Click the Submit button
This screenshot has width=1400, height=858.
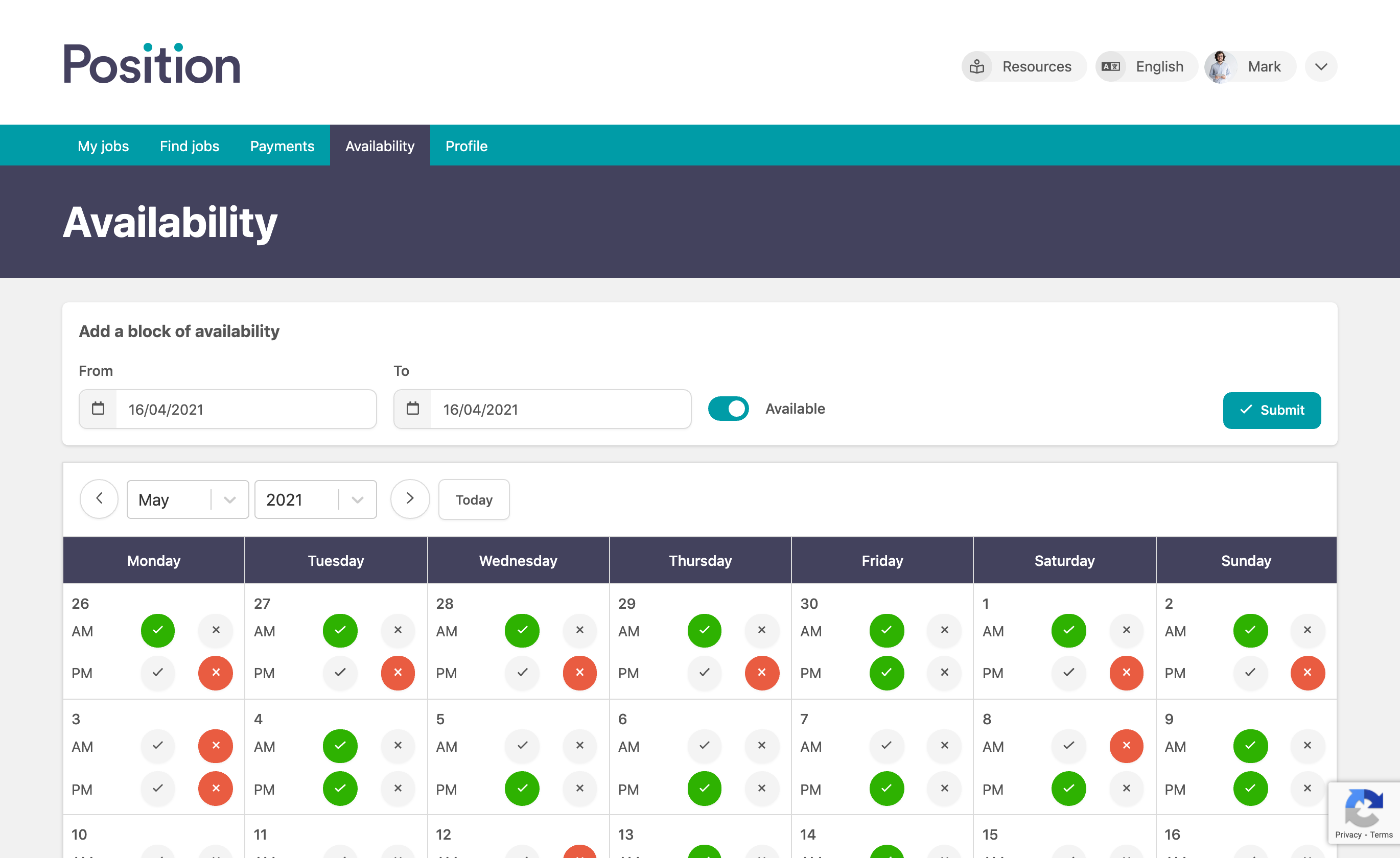click(x=1271, y=410)
